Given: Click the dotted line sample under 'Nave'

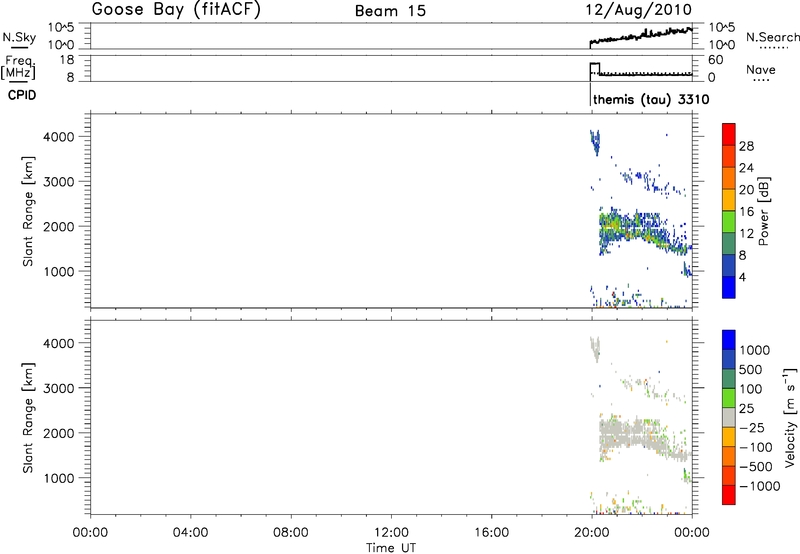Looking at the screenshot, I should pos(761,81).
